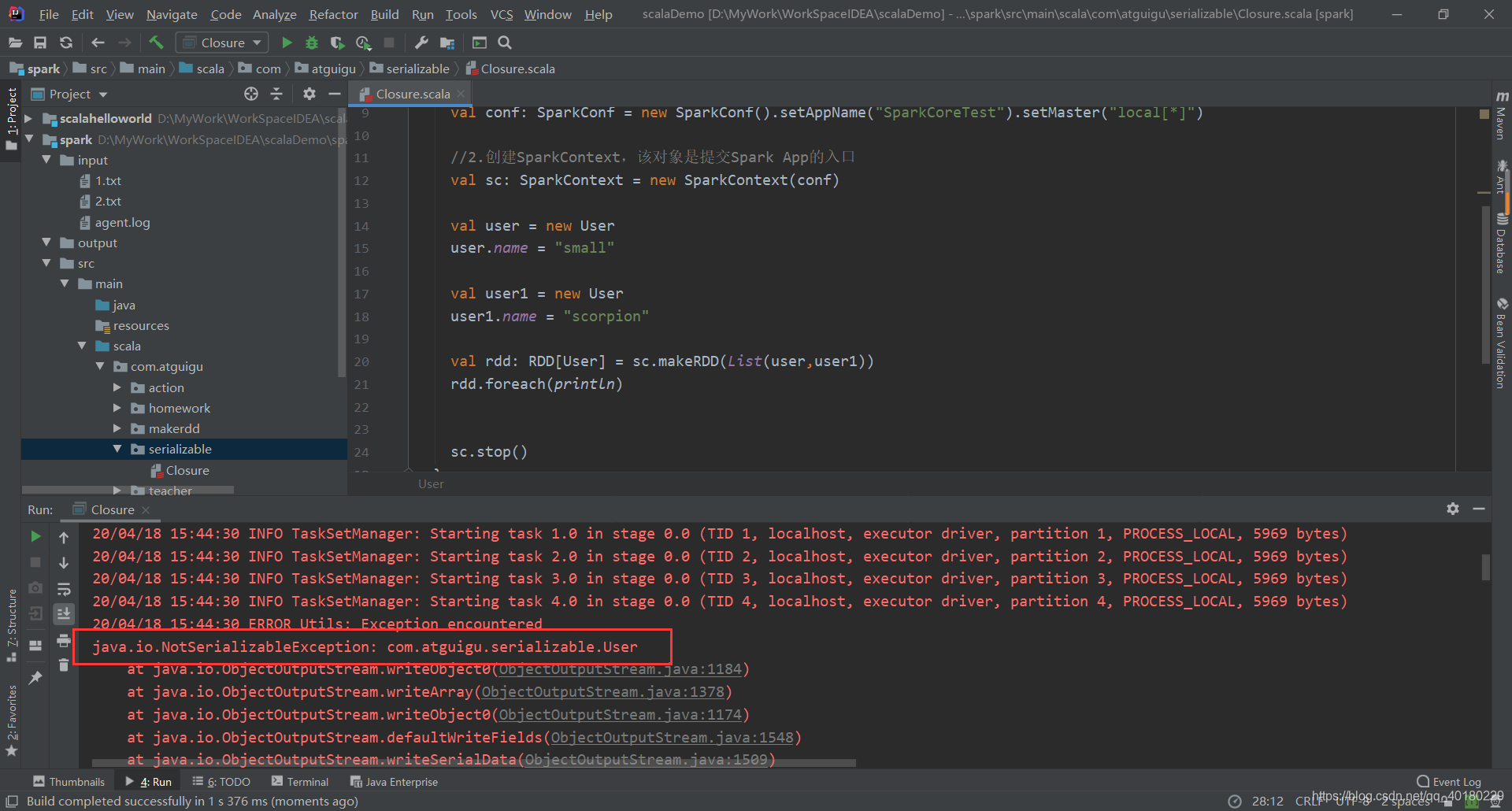
Task: Toggle the Maven side panel
Action: (x=1501, y=115)
